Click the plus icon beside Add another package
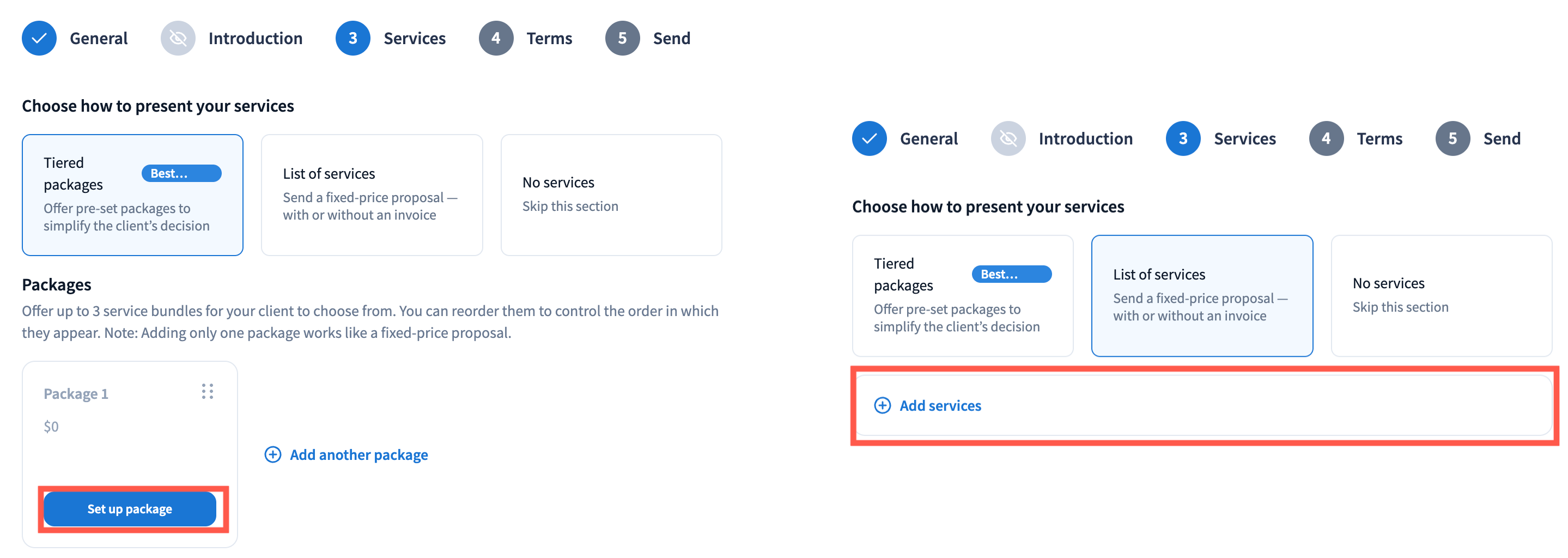1568x558 pixels. click(x=273, y=454)
